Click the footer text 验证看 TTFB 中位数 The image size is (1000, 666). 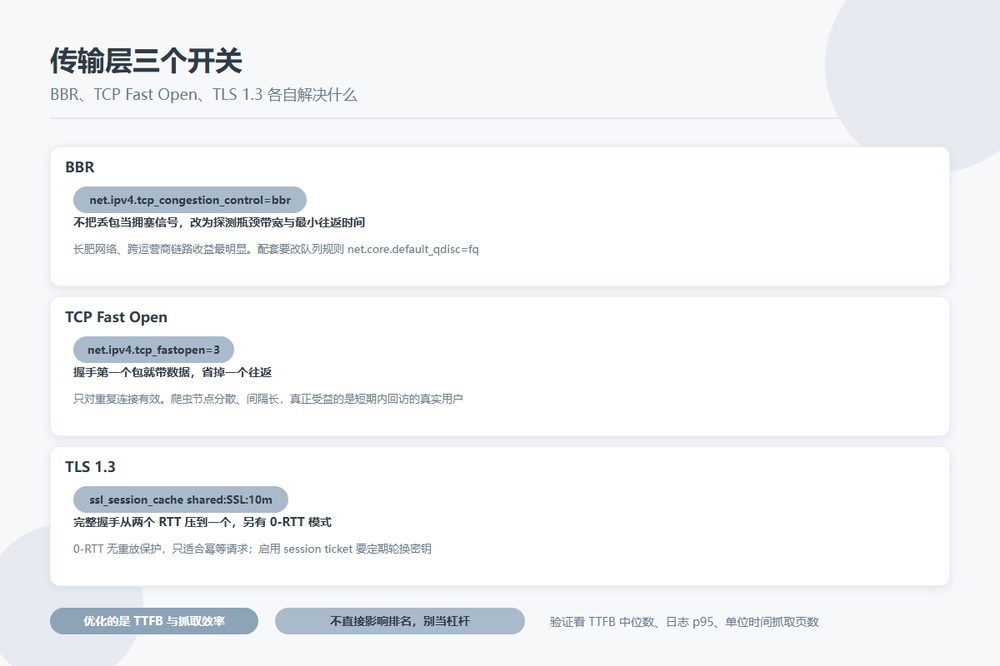click(x=684, y=622)
